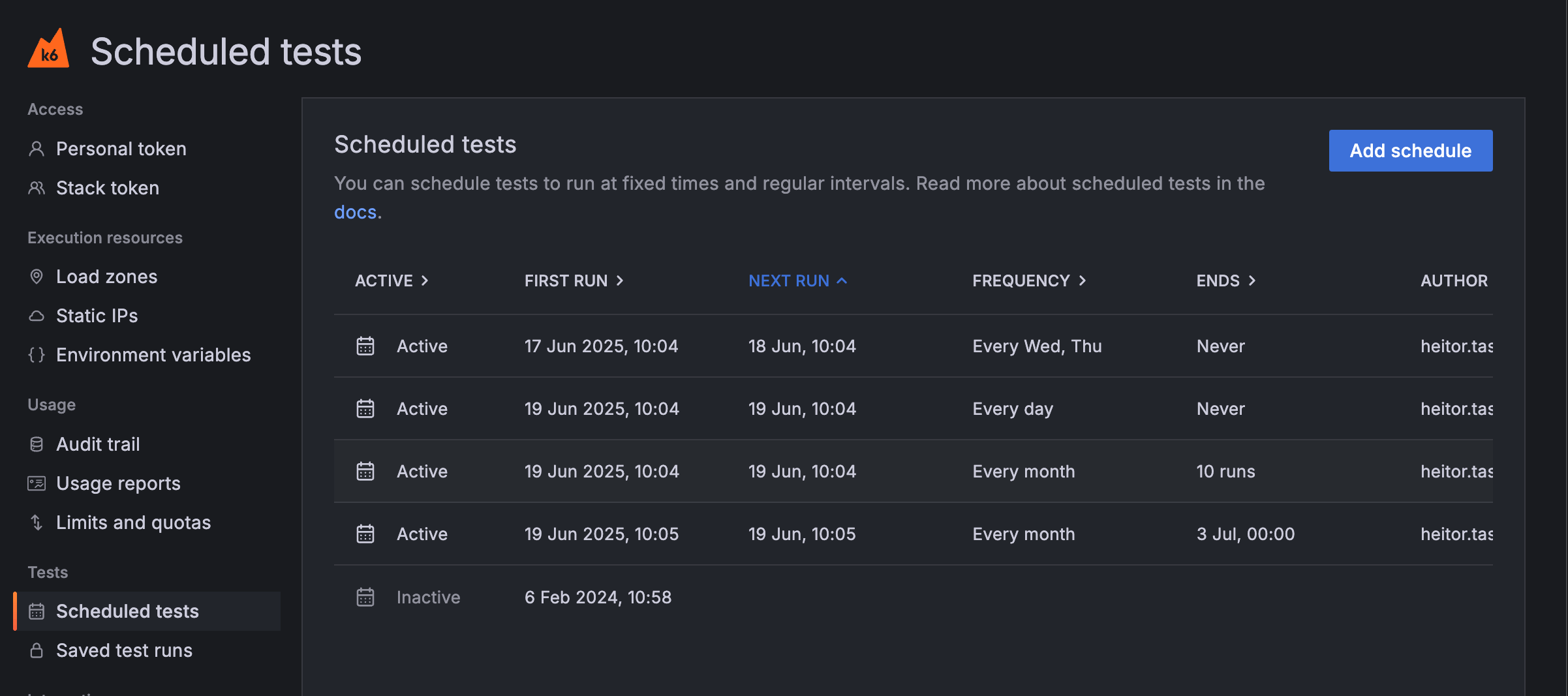Select the Usage reports card icon

(x=36, y=483)
